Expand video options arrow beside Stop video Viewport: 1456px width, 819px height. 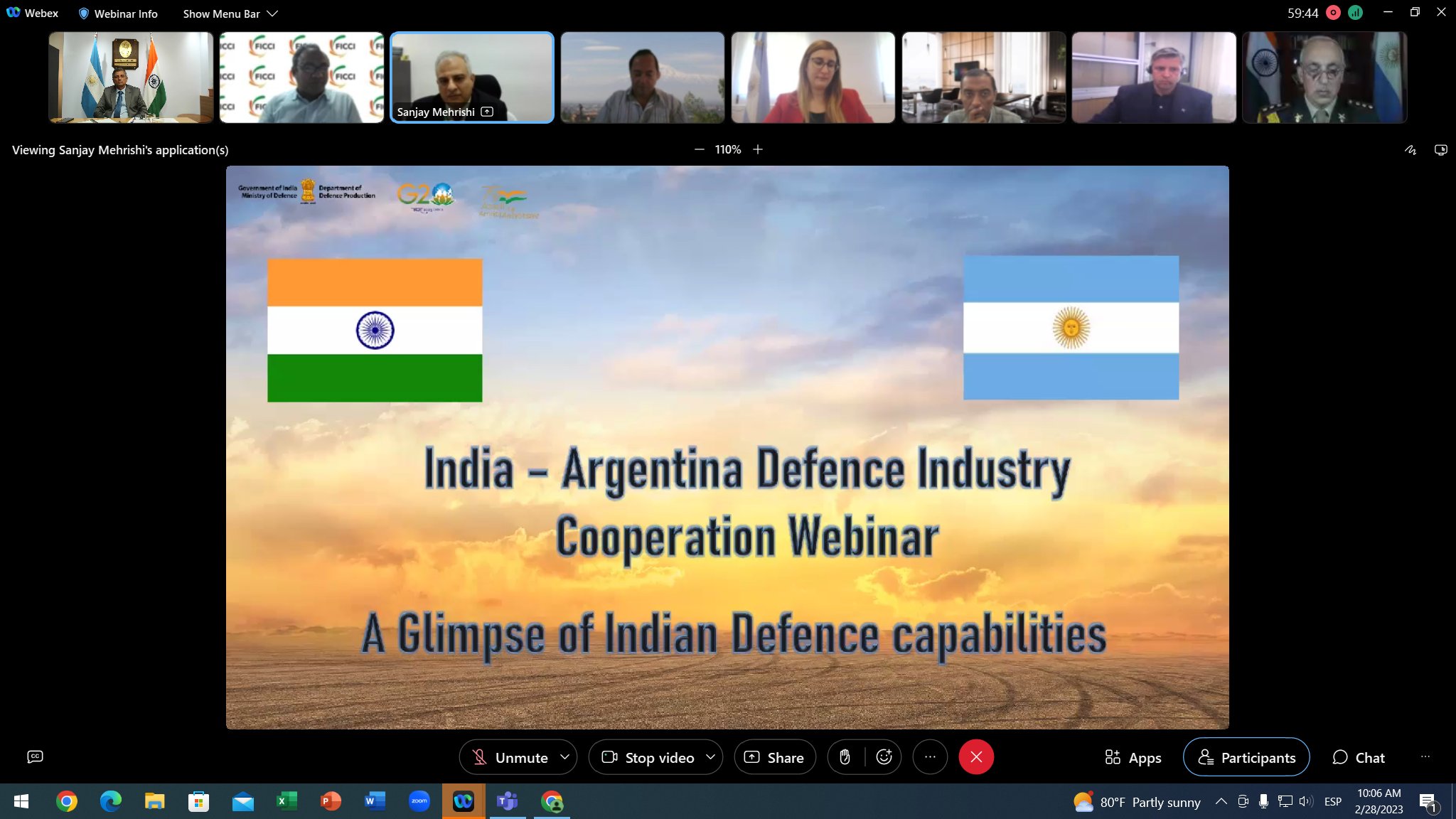pyautogui.click(x=710, y=757)
